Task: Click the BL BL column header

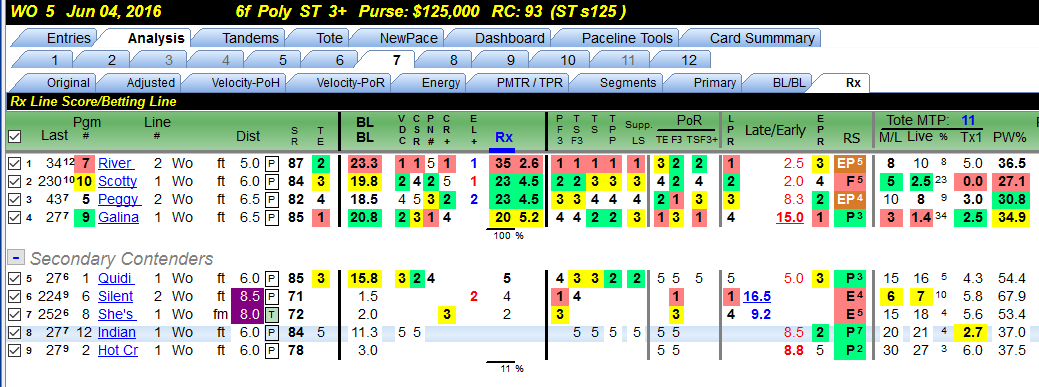Action: (364, 129)
